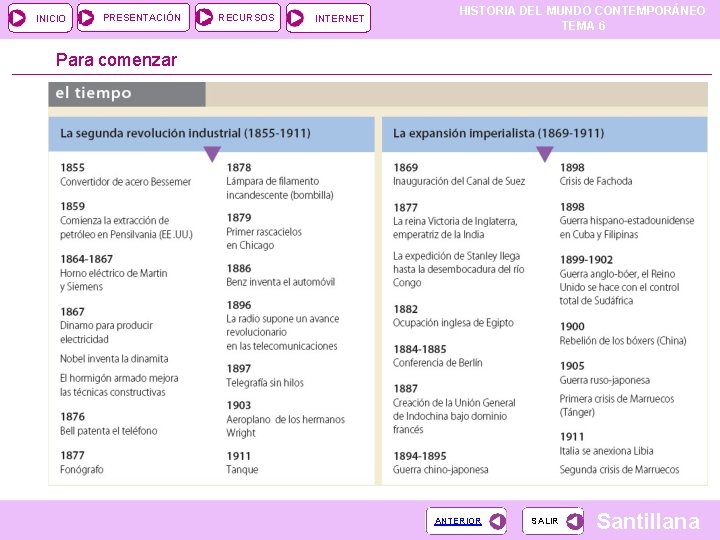Follow the ANTERIOR link
This screenshot has height=540, width=720.
pyautogui.click(x=458, y=521)
